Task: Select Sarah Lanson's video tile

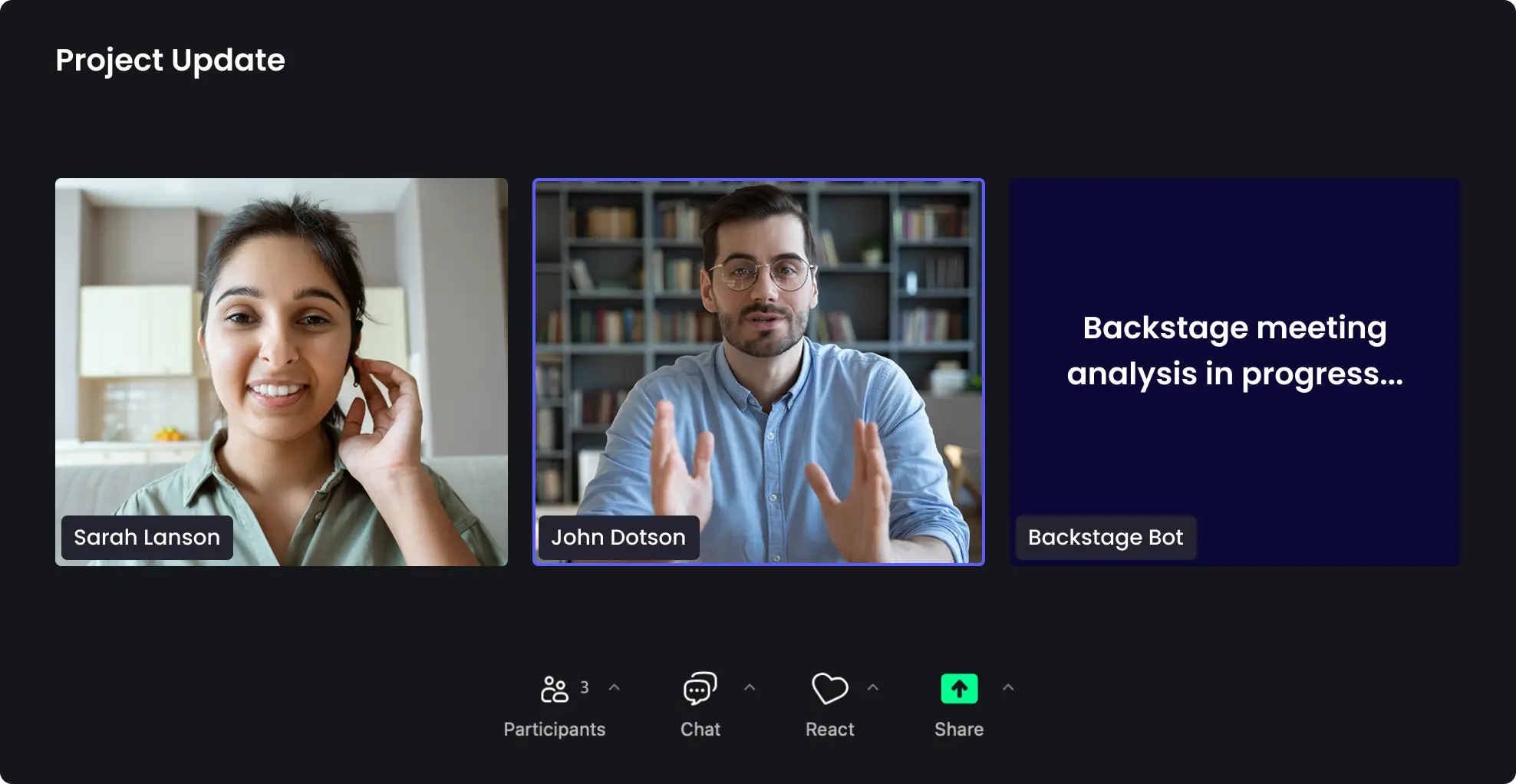Action: tap(282, 372)
